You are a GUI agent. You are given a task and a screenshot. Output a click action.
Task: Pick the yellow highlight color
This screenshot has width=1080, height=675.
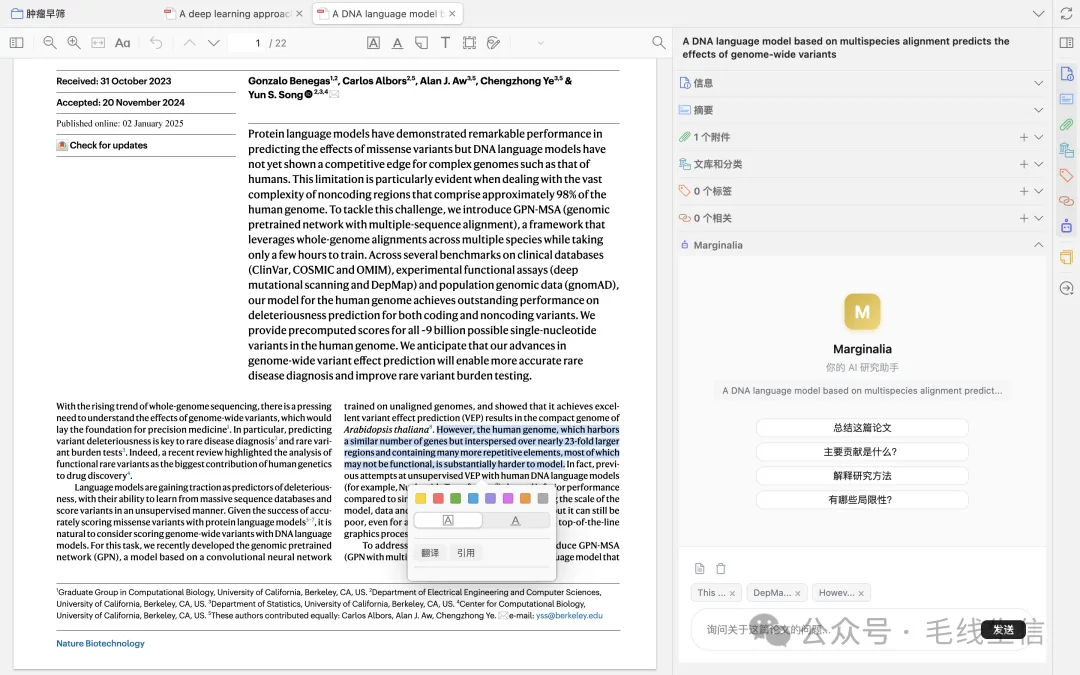point(421,498)
